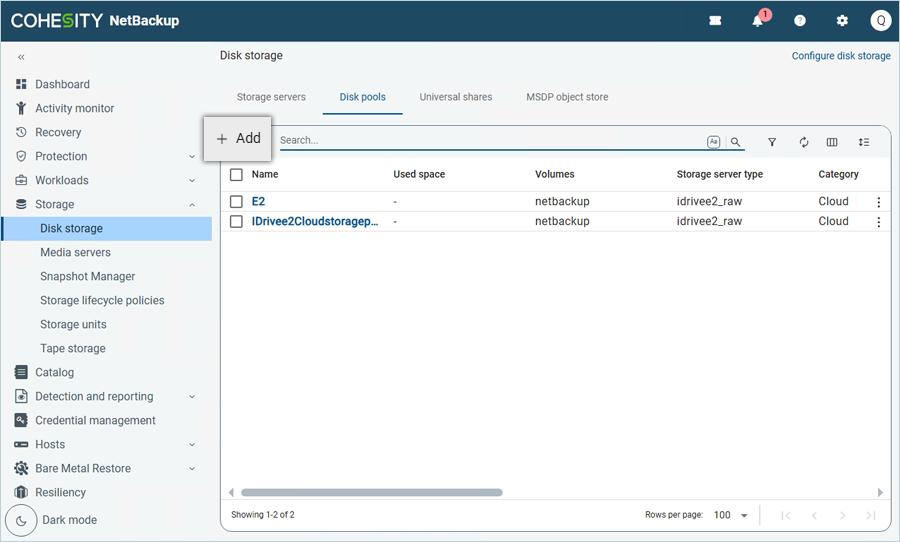
Task: Switch to the Storage servers tab
Action: coord(271,97)
